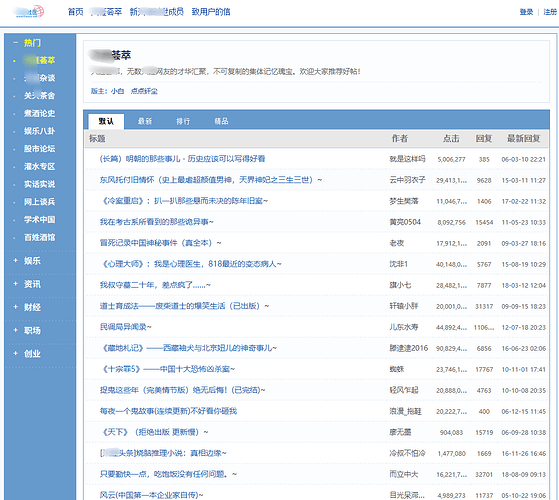Click the 最新回复 column header
Image resolution: width=559 pixels, height=500 pixels.
523,139
